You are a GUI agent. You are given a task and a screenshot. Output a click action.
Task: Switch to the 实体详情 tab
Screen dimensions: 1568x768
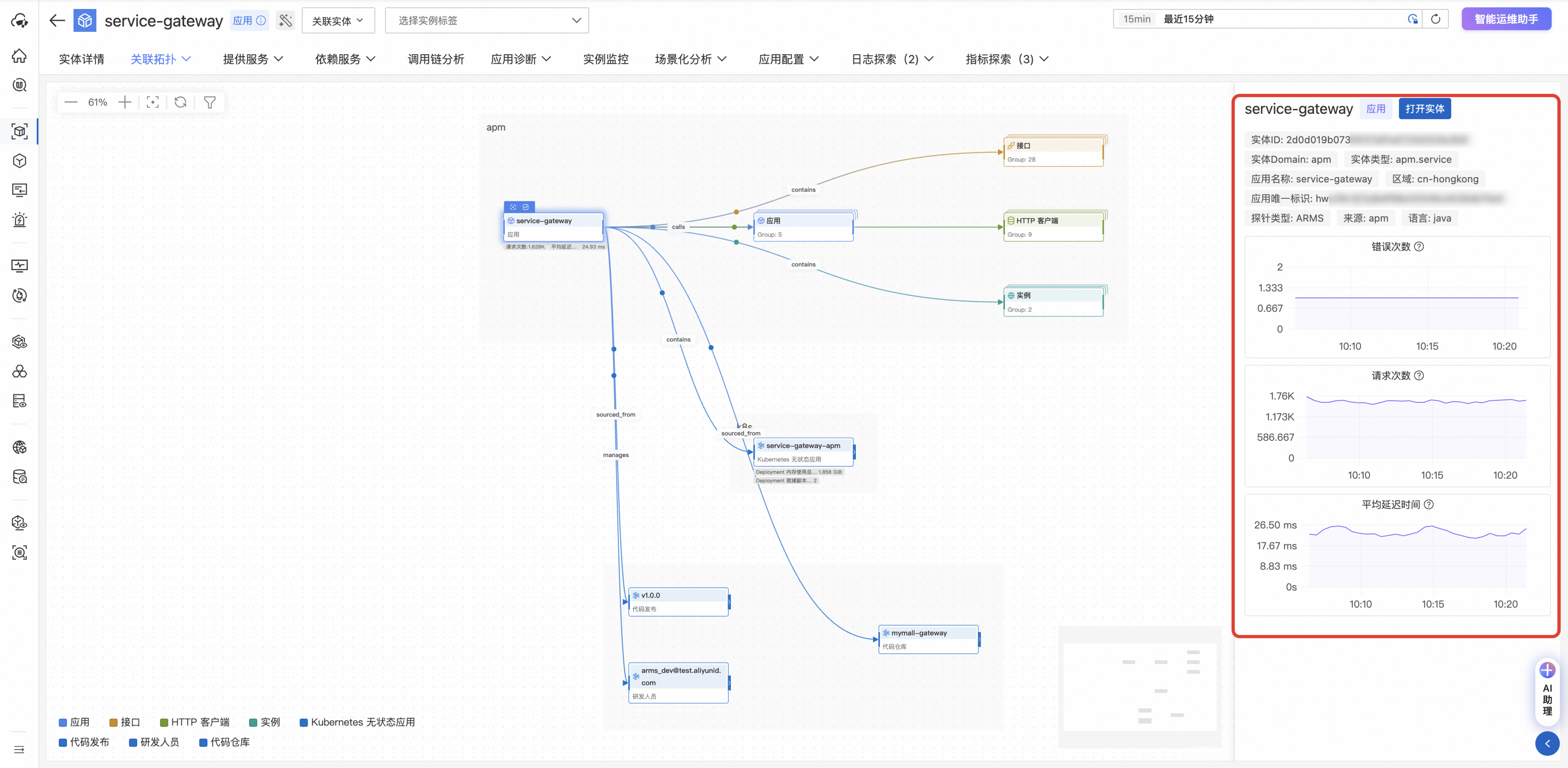click(82, 59)
